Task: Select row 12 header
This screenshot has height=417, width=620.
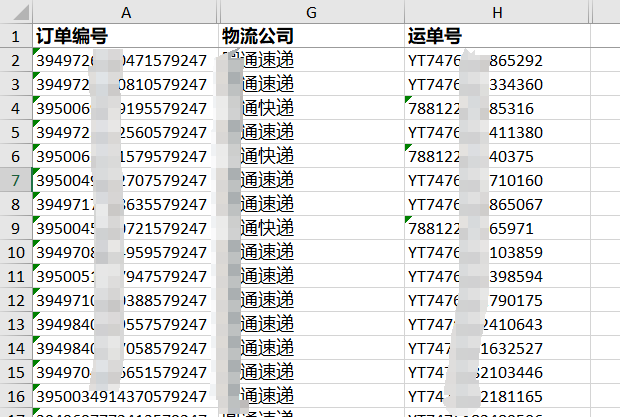Action: point(16,300)
